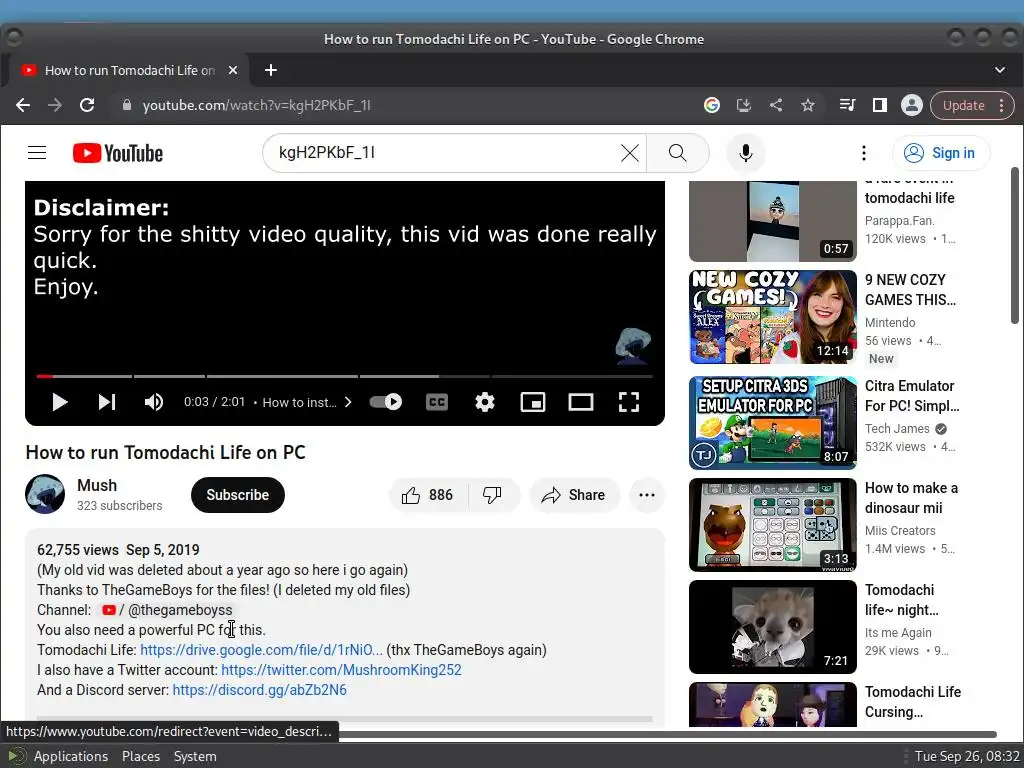The image size is (1024, 768).
Task: Search with voice microphone icon
Action: [x=745, y=153]
